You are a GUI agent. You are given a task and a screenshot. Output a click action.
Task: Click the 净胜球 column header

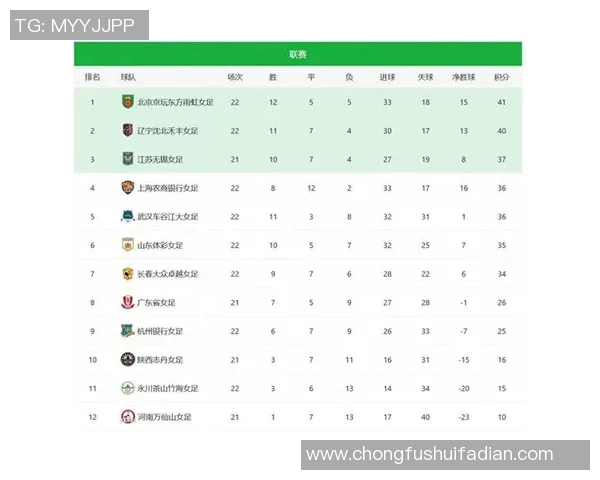(x=463, y=76)
